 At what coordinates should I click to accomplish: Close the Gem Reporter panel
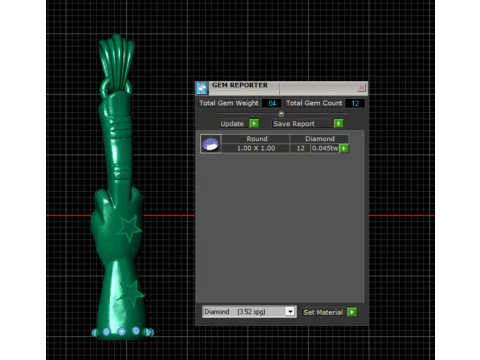[362, 88]
